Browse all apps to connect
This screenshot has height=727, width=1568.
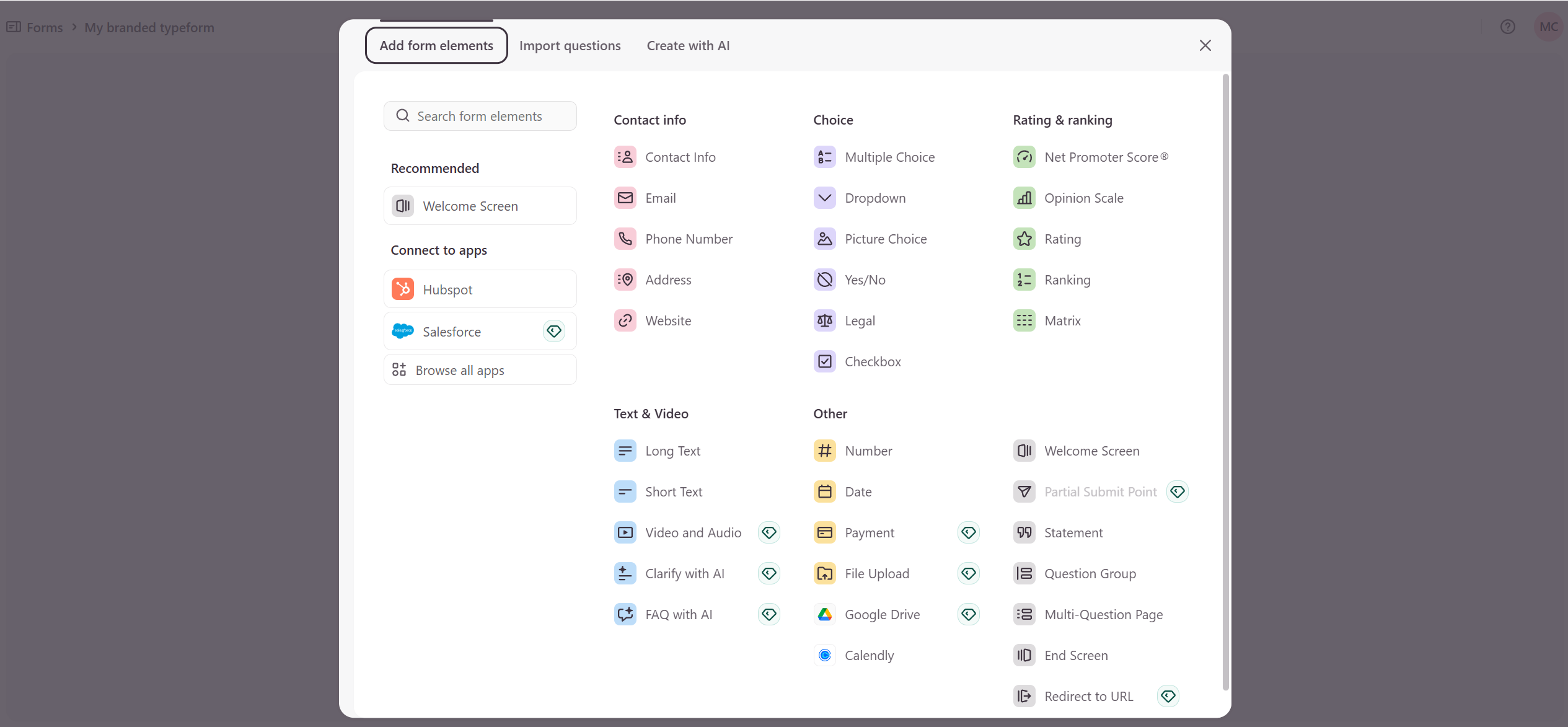(460, 369)
